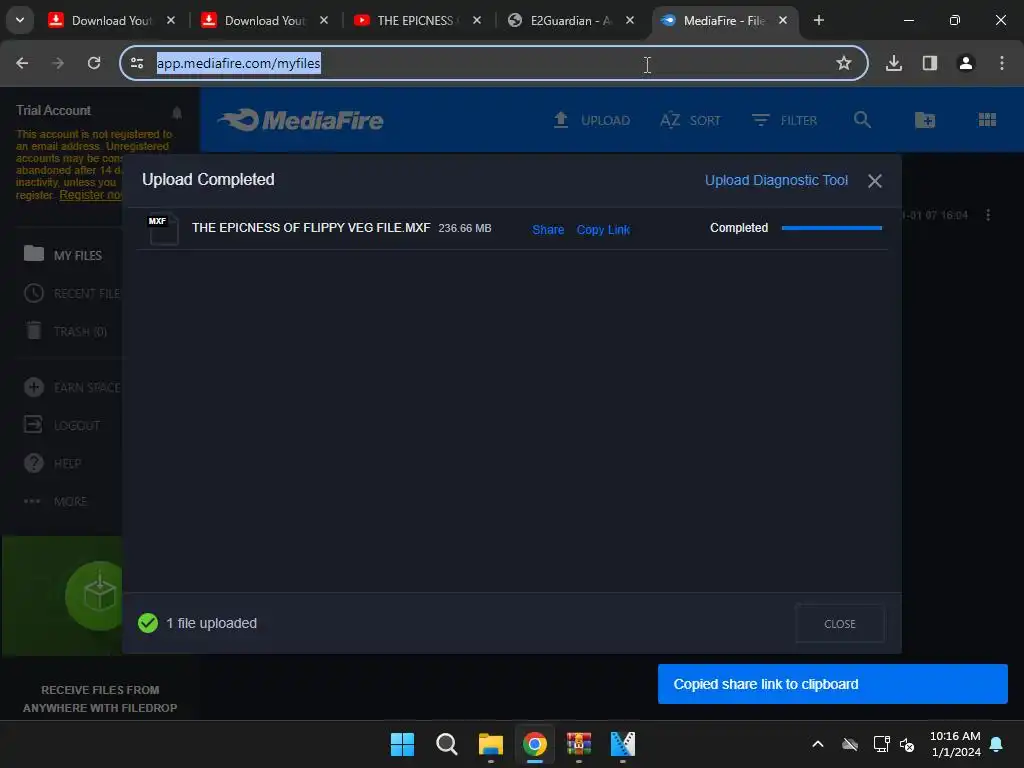The image size is (1024, 768).
Task: Open the tab search dropdown arrow
Action: [x=20, y=20]
